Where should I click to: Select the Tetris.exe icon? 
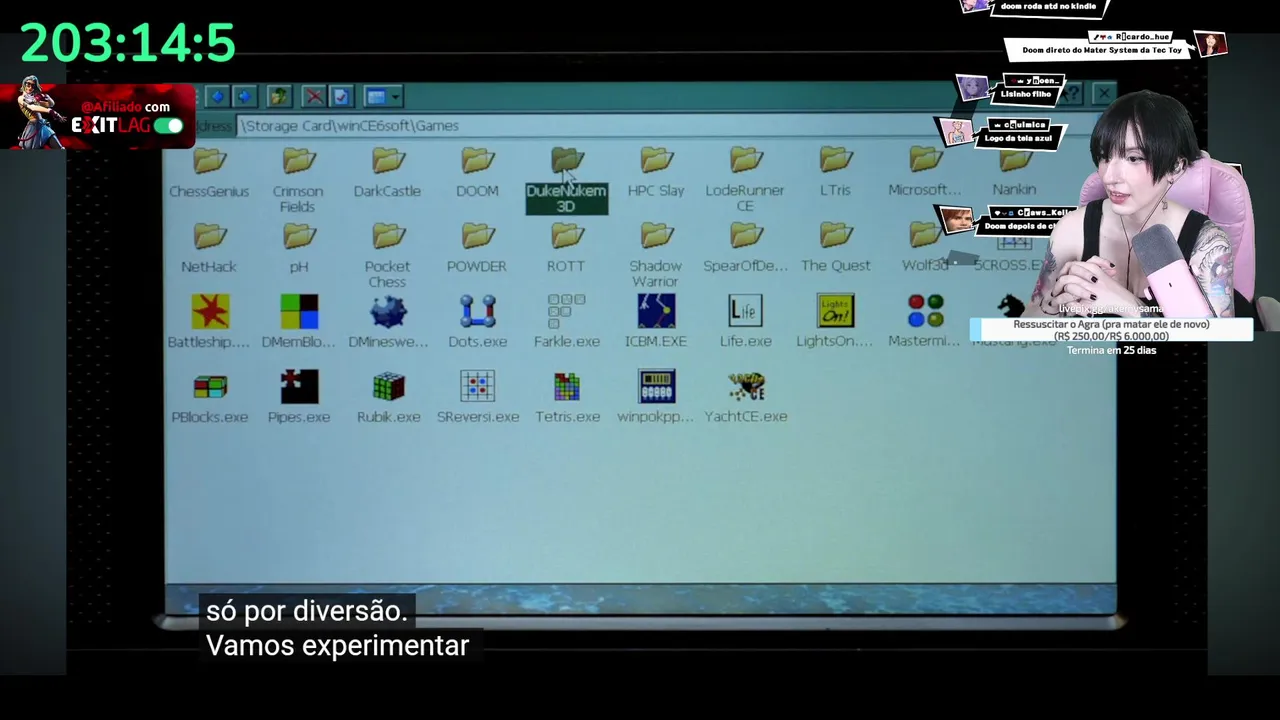point(567,397)
